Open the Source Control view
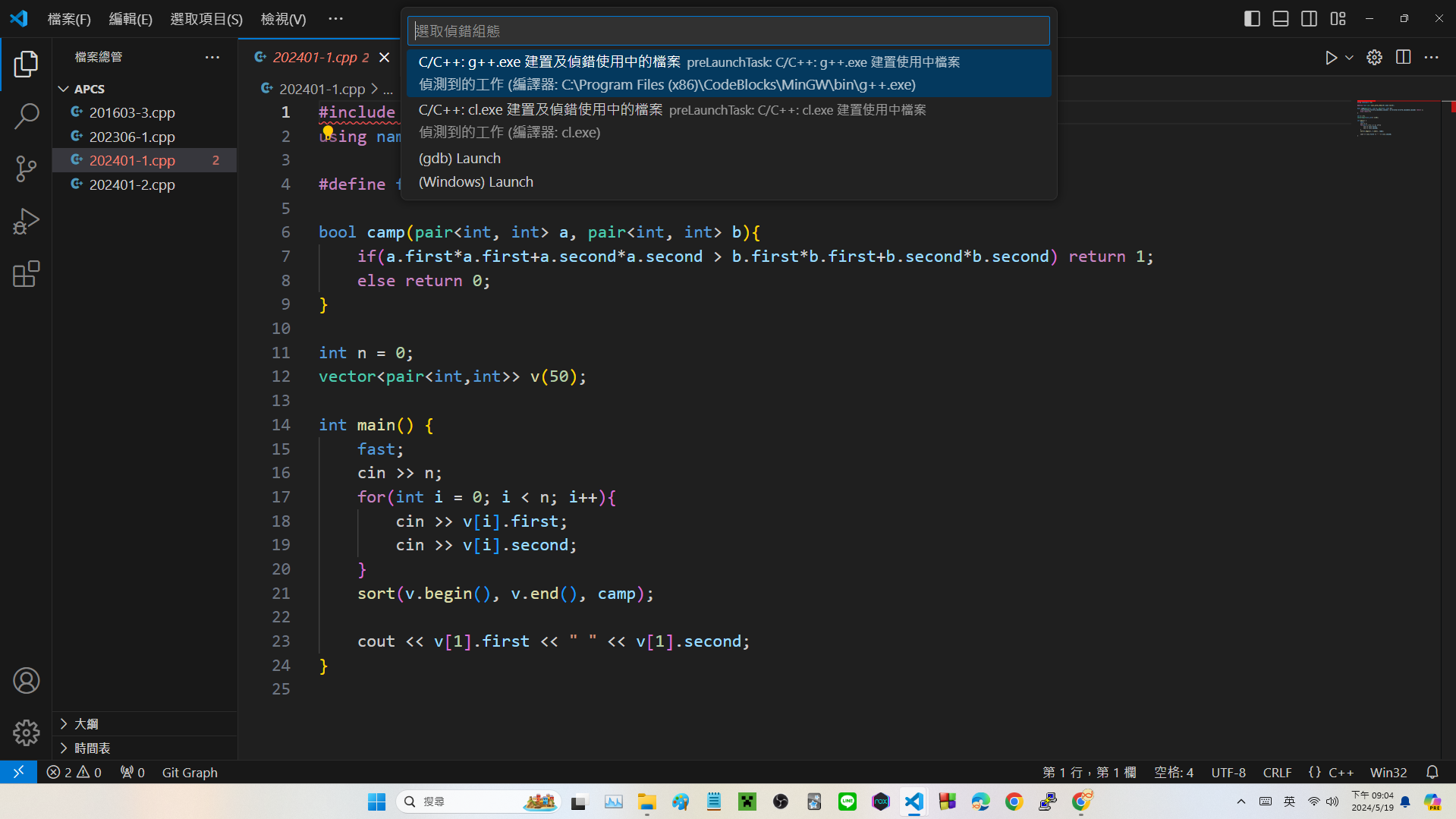1456x819 pixels. (x=26, y=169)
